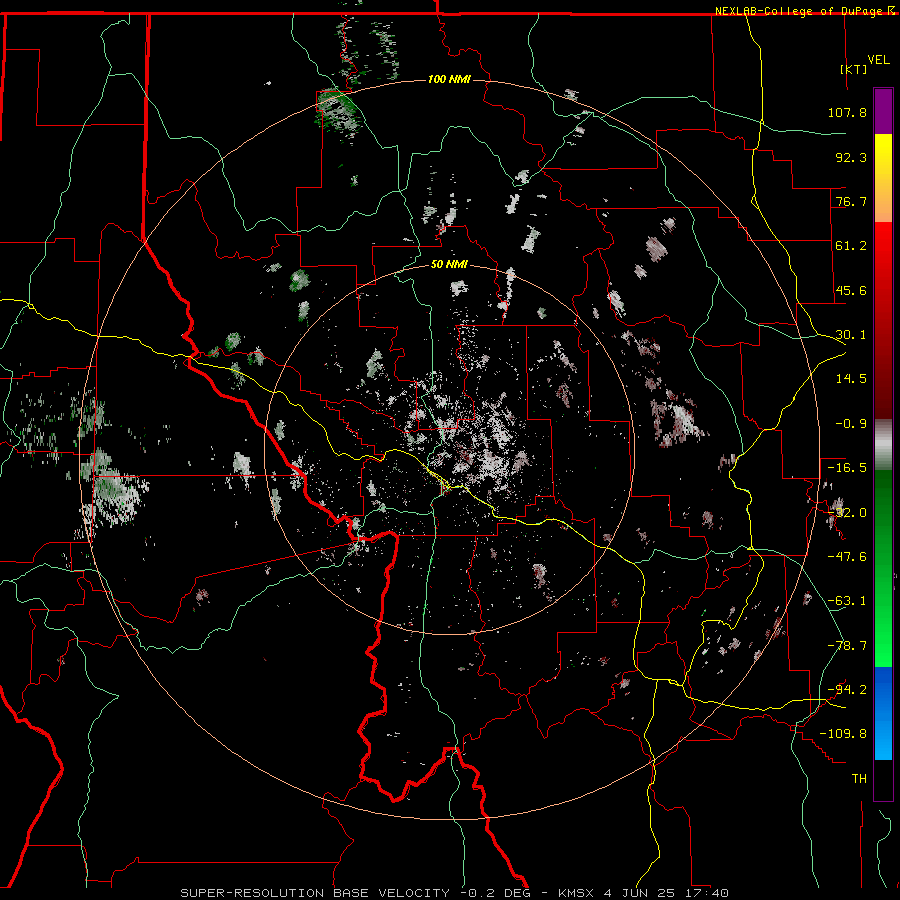Click the -78.7 velocity value

click(847, 646)
